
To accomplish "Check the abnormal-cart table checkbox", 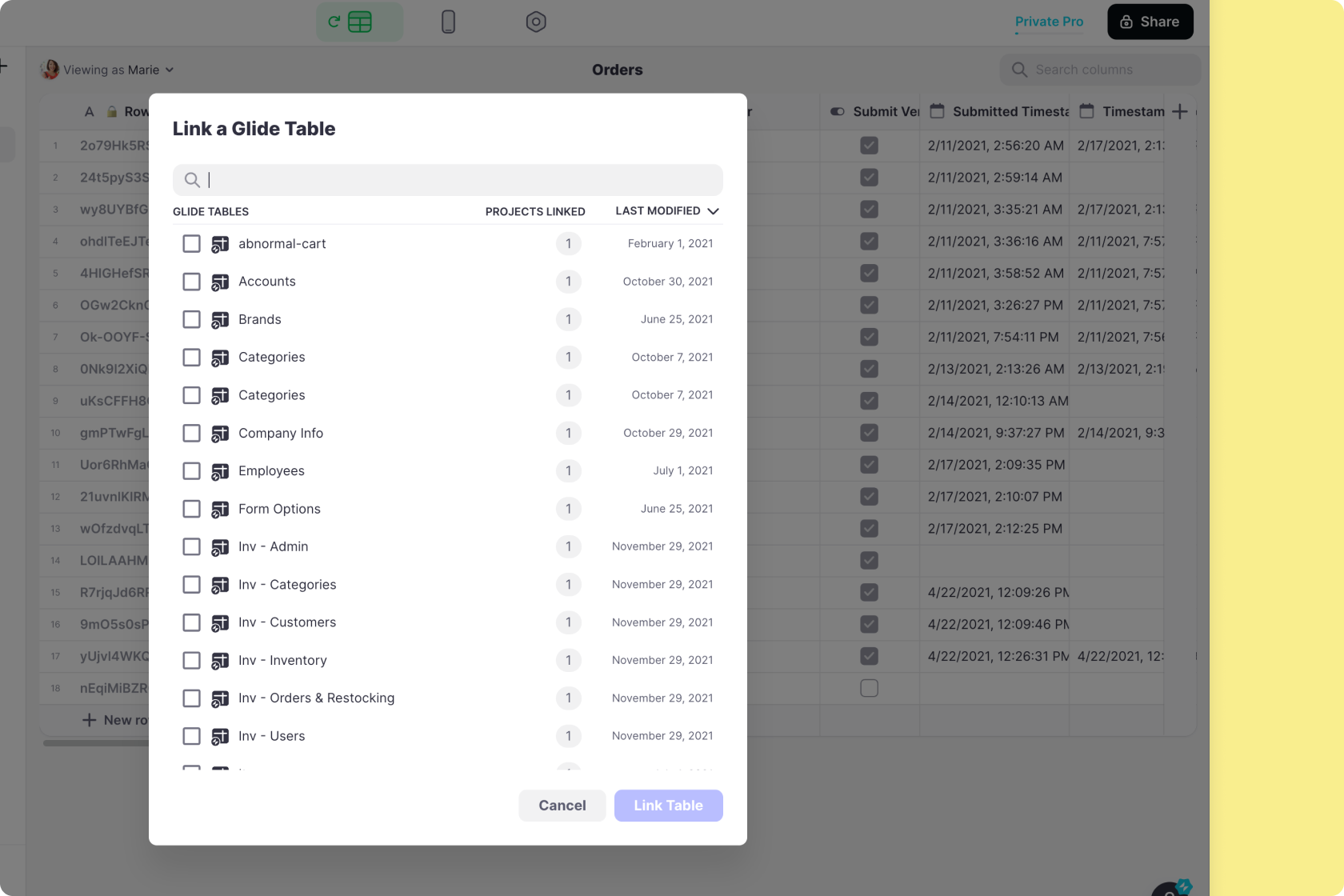I will point(191,244).
